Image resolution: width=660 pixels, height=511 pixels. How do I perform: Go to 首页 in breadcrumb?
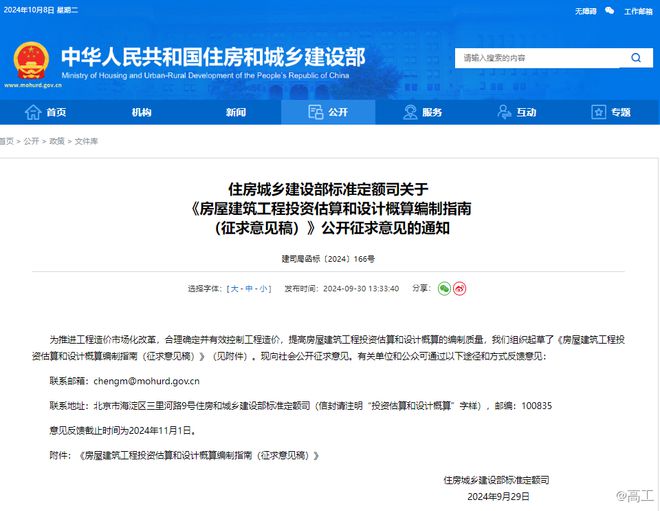(x=6, y=141)
